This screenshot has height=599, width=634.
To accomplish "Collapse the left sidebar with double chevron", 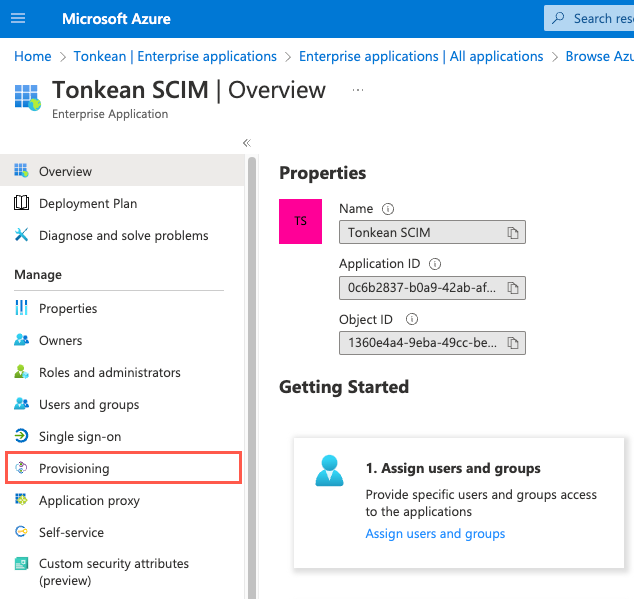I will click(x=247, y=143).
